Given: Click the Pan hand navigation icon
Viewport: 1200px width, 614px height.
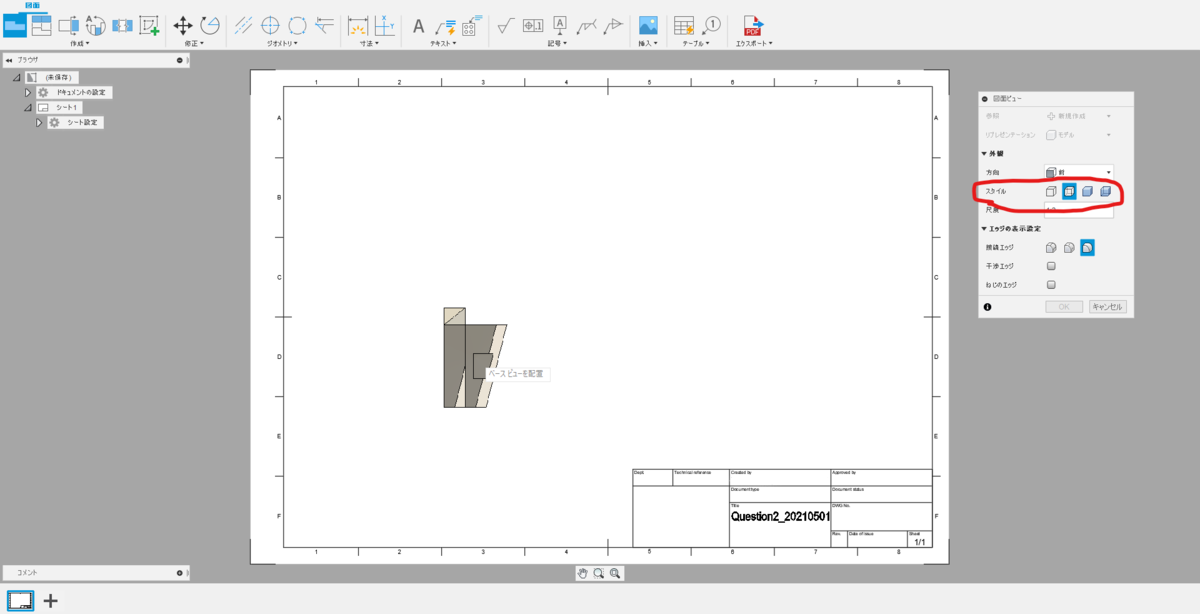Looking at the screenshot, I should [583, 573].
